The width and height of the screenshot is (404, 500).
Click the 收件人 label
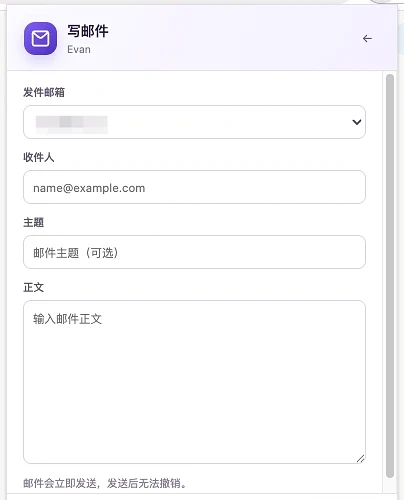(x=39, y=157)
